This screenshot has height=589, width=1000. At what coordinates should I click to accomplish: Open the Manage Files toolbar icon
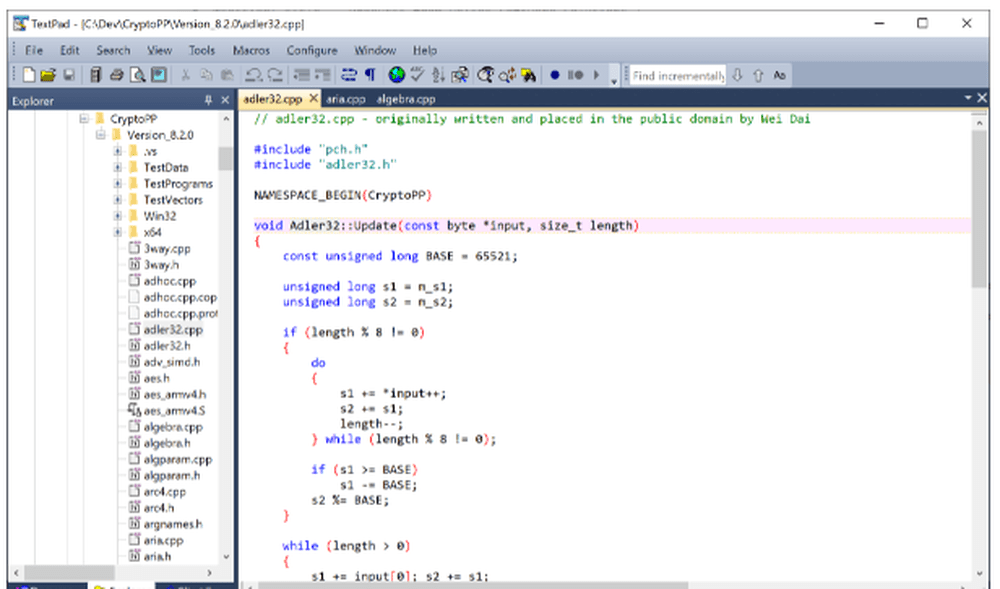[96, 75]
